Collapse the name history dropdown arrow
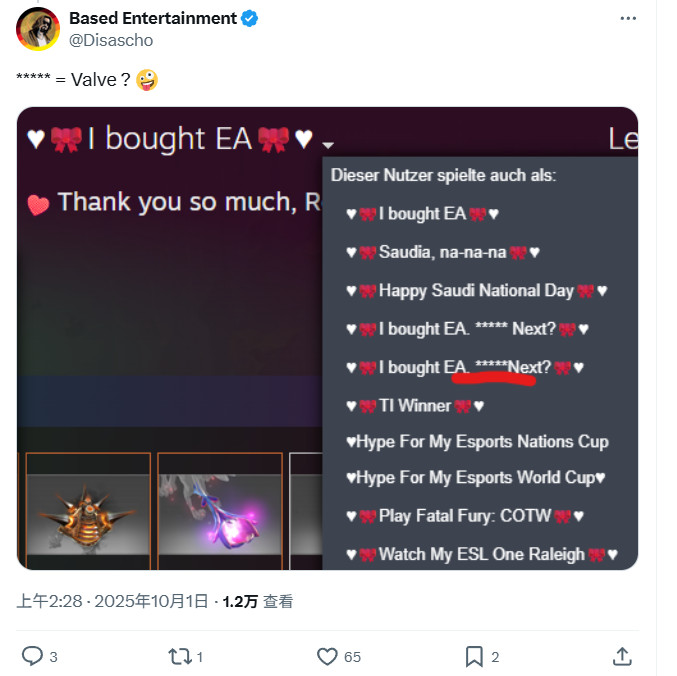 (x=328, y=144)
